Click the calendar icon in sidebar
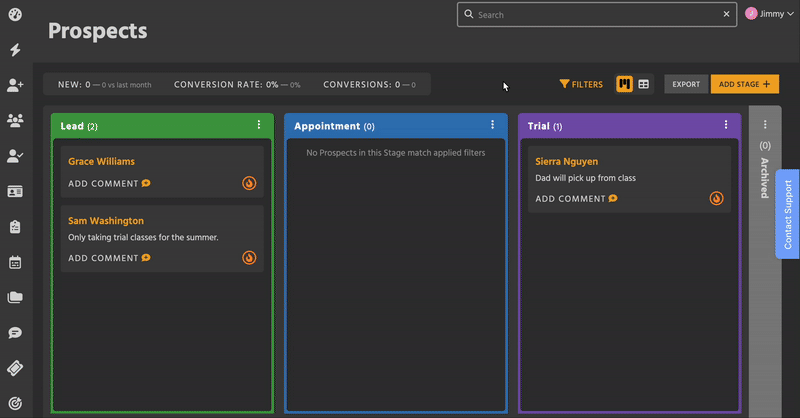 (x=15, y=263)
